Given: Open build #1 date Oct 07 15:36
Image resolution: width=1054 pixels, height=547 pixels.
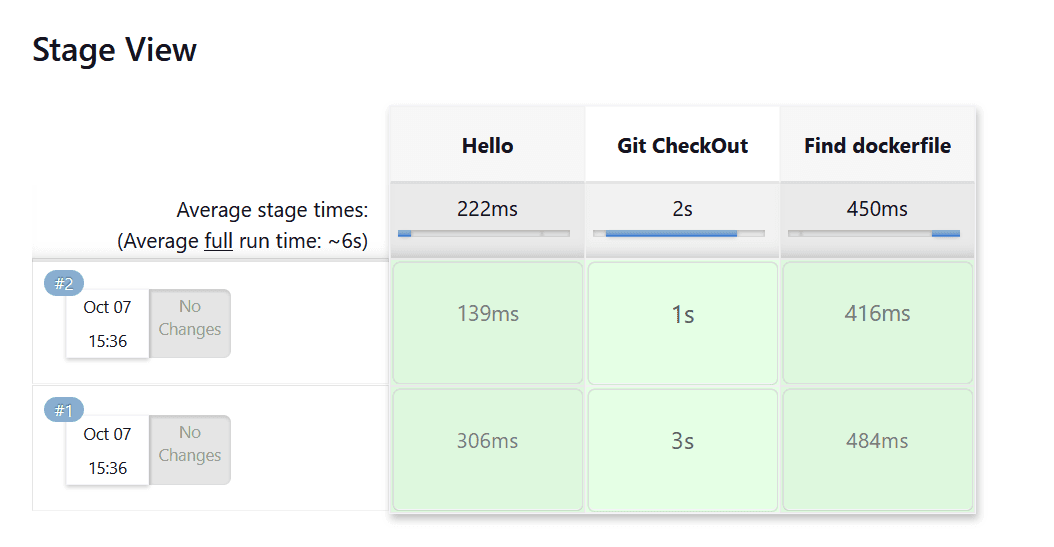Looking at the screenshot, I should (x=108, y=449).
